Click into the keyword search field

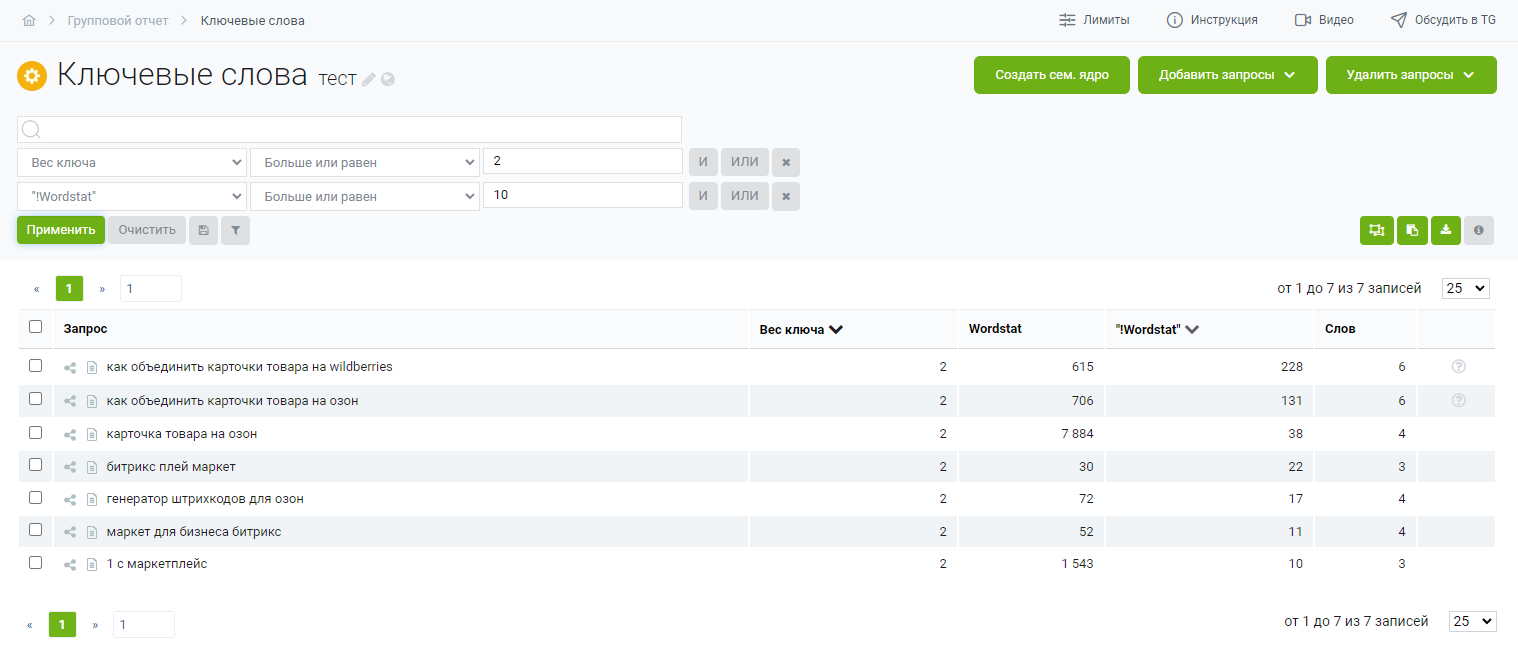point(350,129)
